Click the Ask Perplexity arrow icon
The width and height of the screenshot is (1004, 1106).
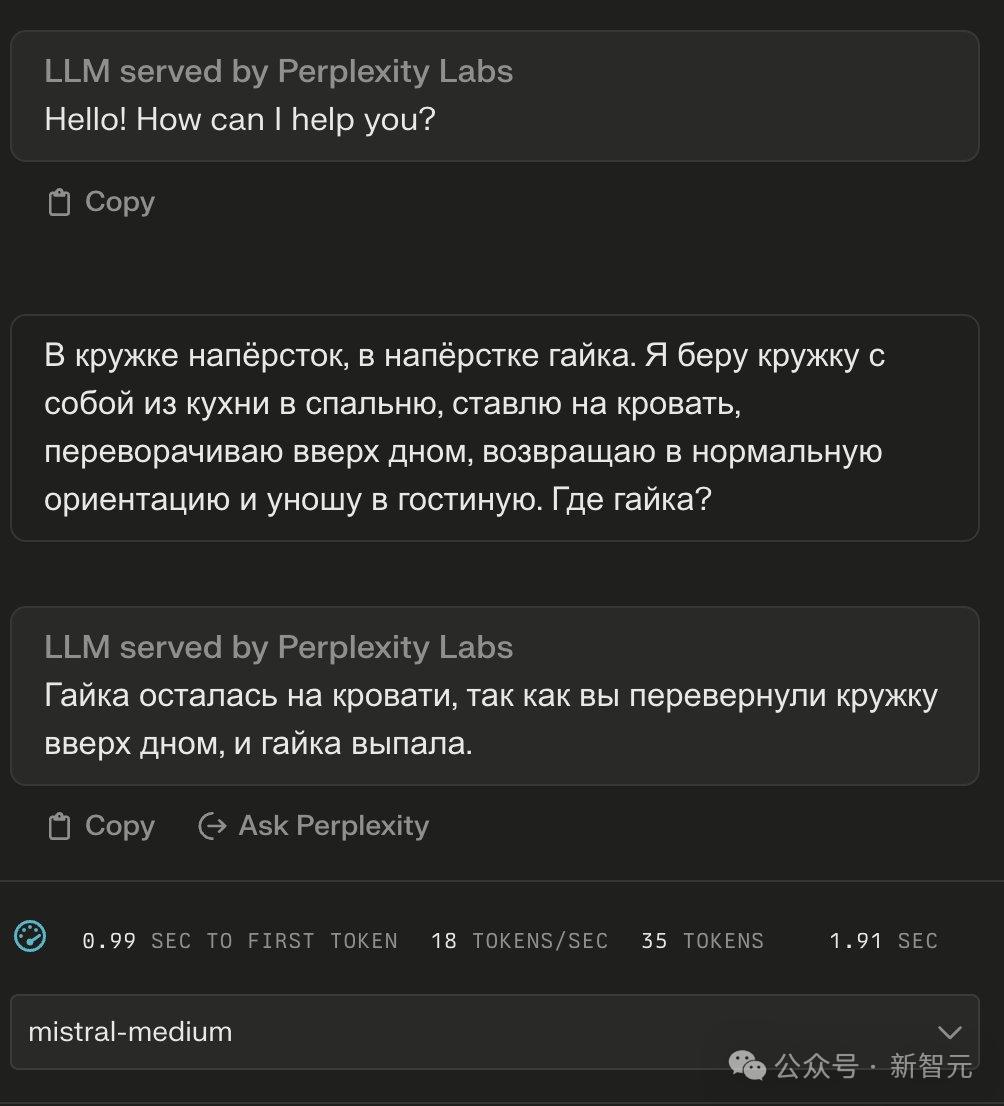click(x=212, y=826)
